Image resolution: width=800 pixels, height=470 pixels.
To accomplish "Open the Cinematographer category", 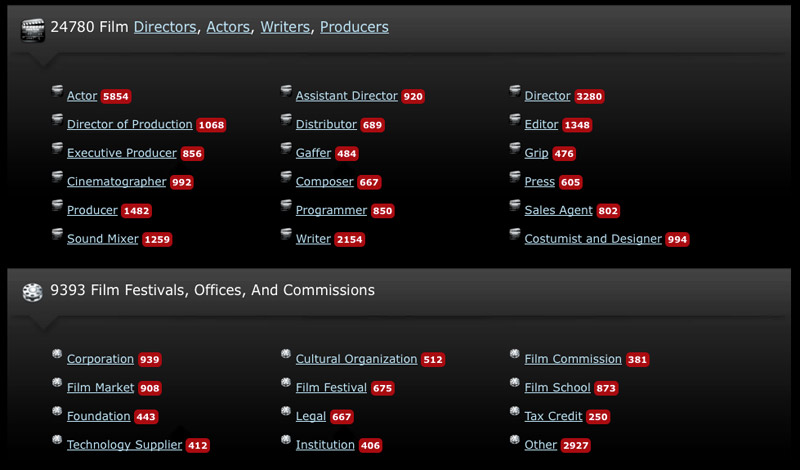I will click(x=116, y=182).
